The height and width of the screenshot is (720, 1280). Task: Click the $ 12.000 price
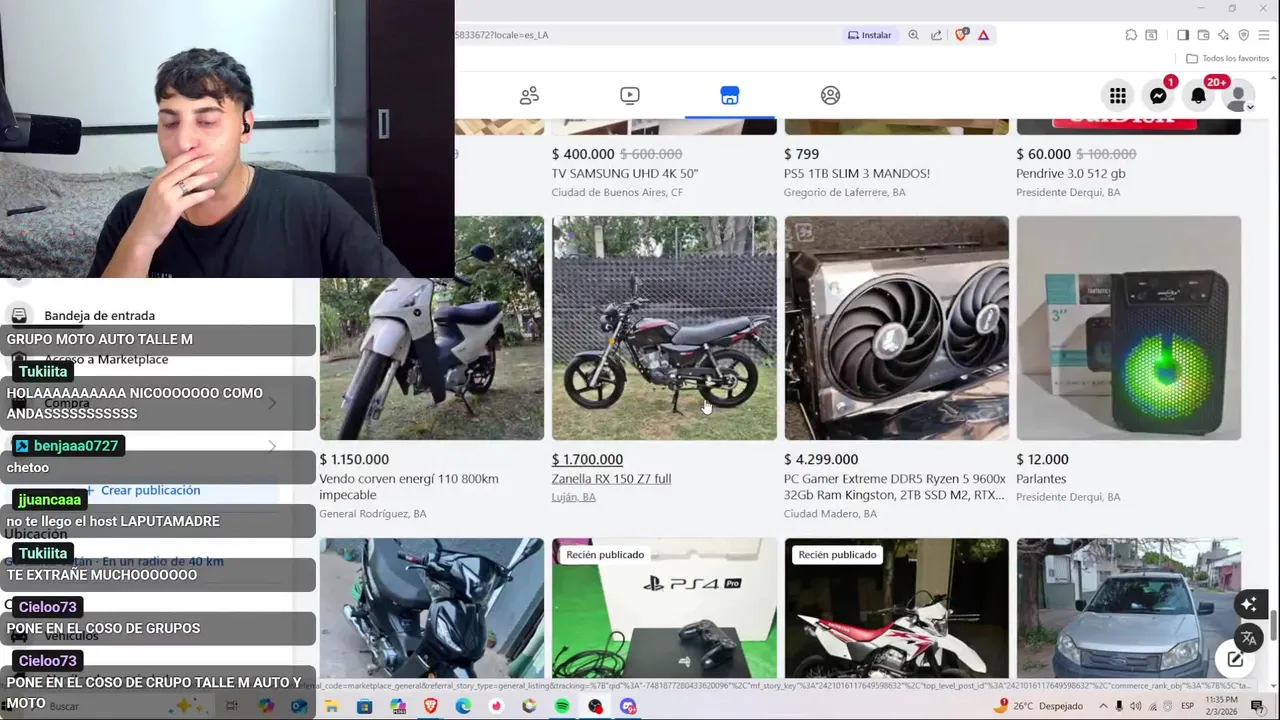(x=1043, y=460)
